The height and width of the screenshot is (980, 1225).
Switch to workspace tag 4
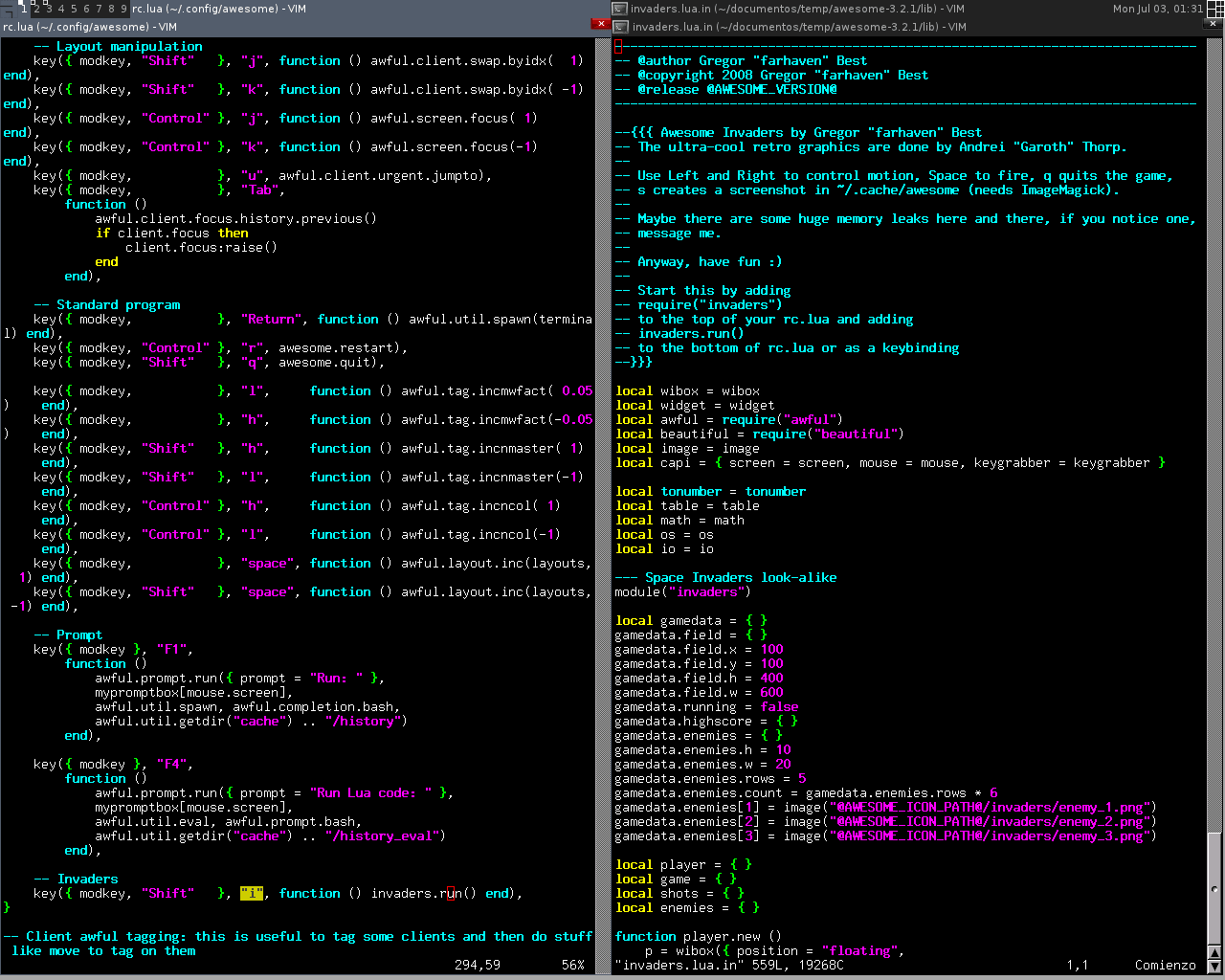coord(61,9)
